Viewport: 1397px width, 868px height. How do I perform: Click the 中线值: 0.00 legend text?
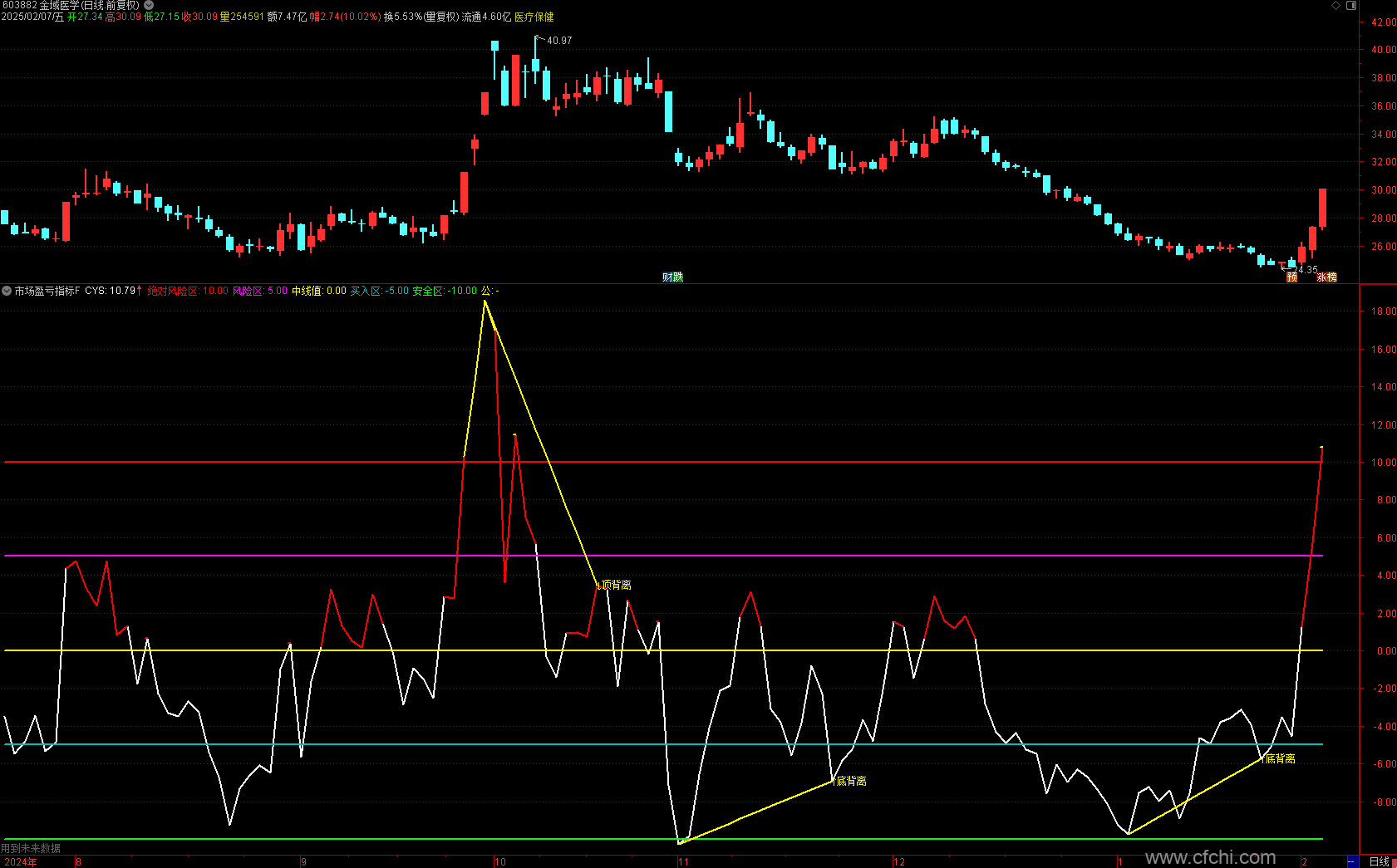pos(319,291)
